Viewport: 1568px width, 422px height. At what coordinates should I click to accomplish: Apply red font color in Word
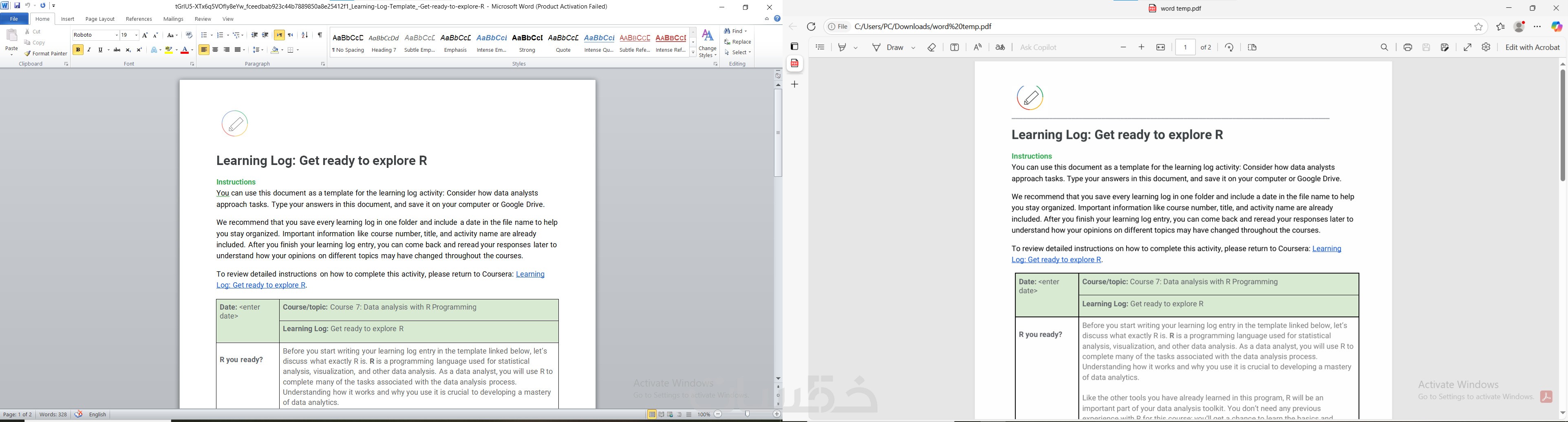(x=185, y=50)
